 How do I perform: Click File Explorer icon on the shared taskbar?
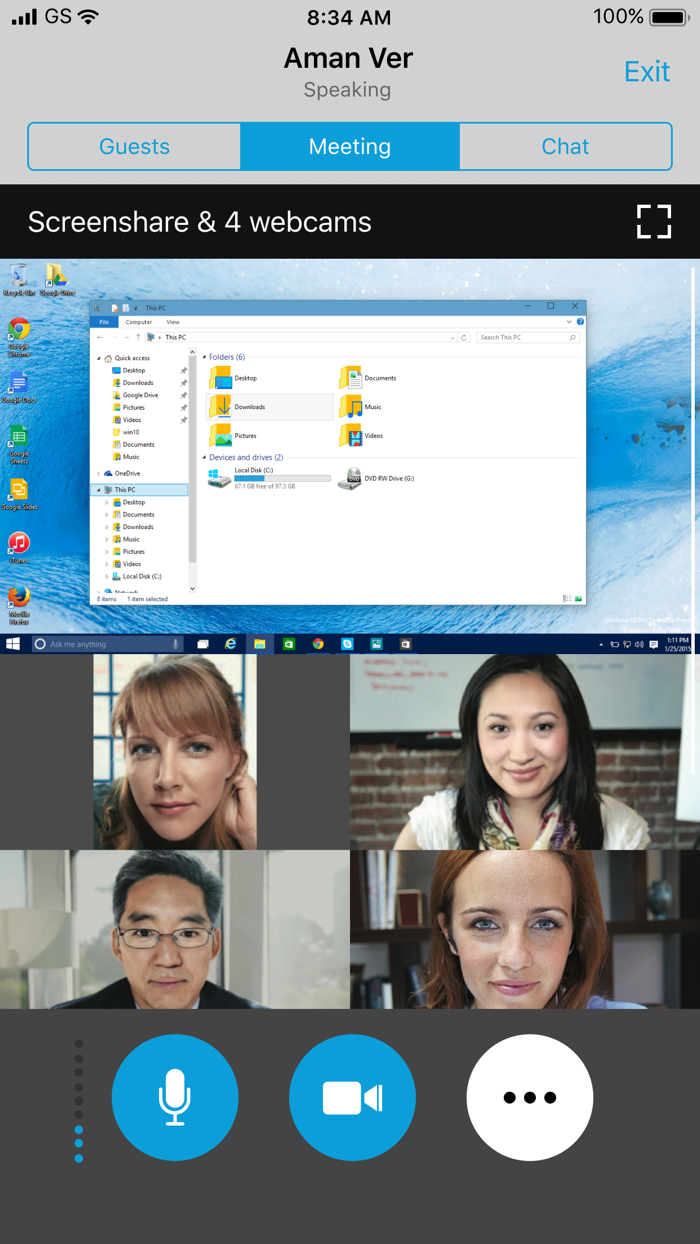(260, 644)
